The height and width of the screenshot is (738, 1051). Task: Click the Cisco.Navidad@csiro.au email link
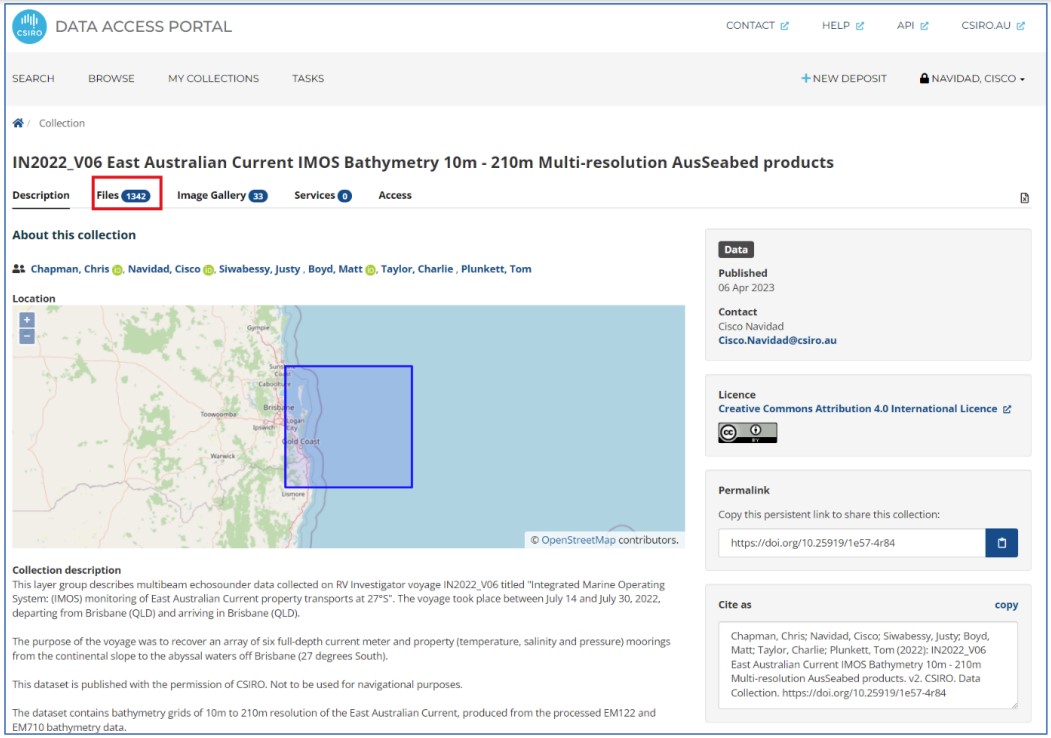[777, 340]
